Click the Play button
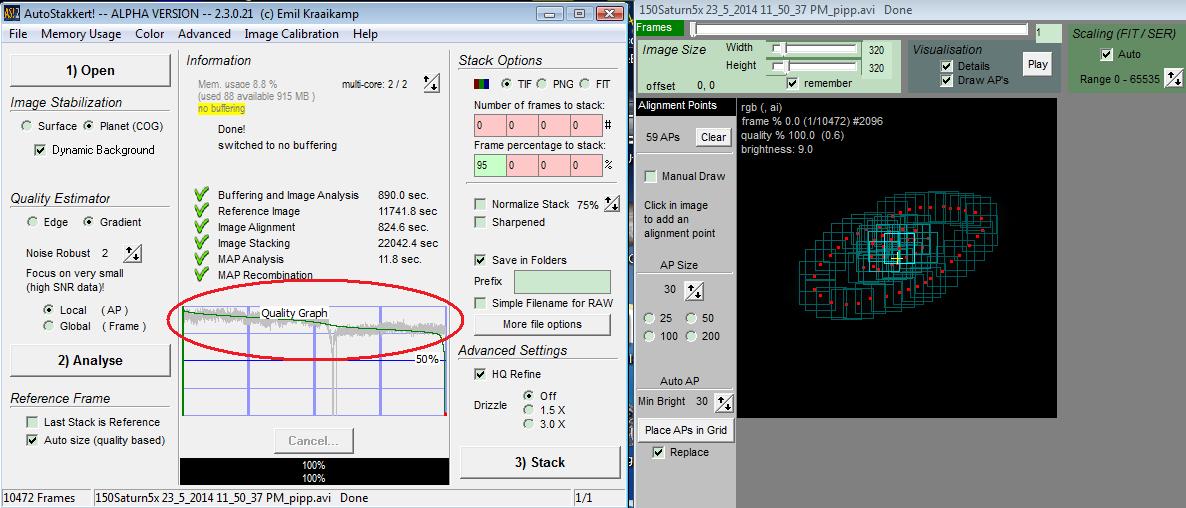 1038,64
